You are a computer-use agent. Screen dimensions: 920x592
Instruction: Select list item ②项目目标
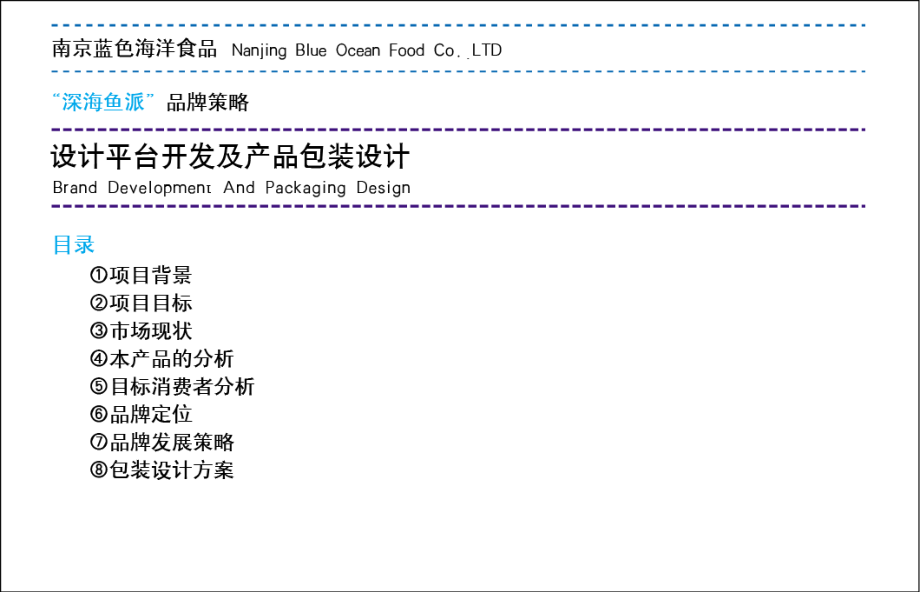(x=142, y=303)
